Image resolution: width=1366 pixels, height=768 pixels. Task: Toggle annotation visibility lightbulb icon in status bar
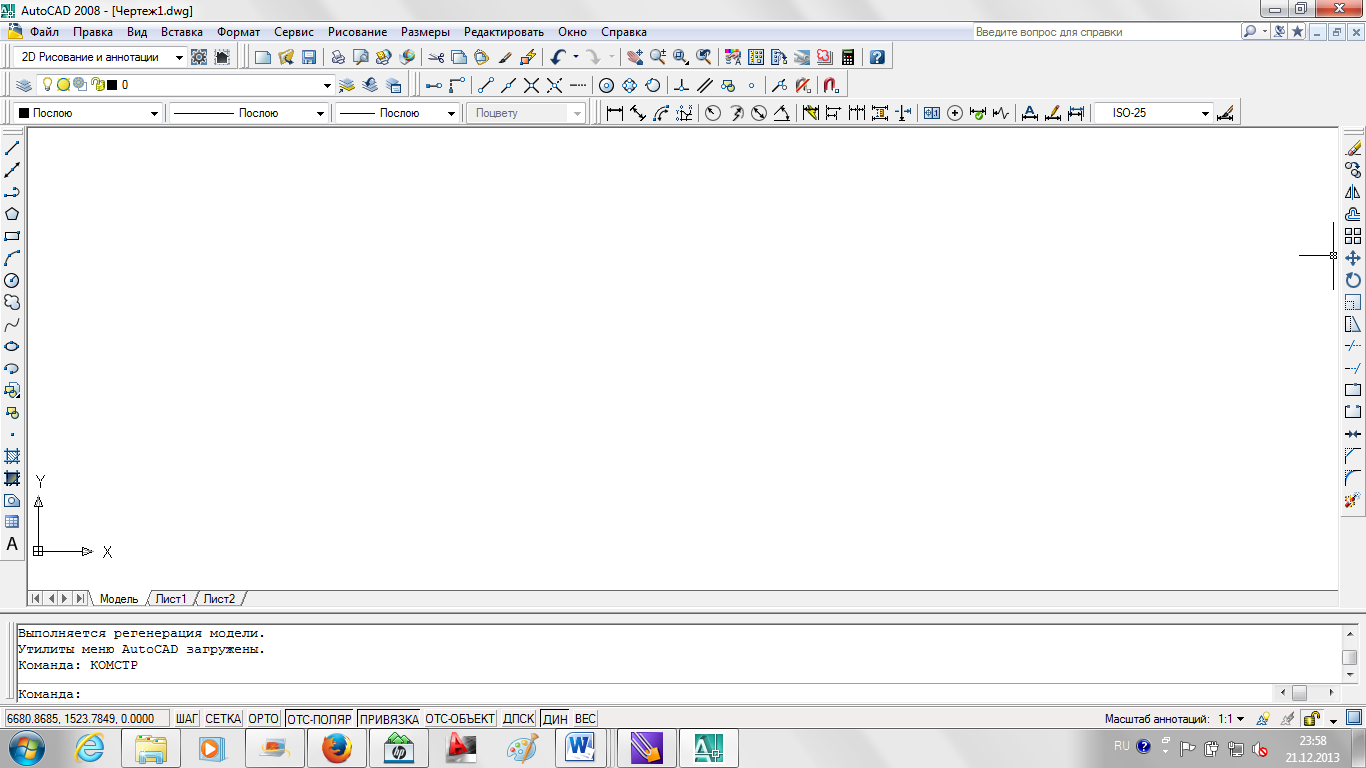click(1264, 719)
